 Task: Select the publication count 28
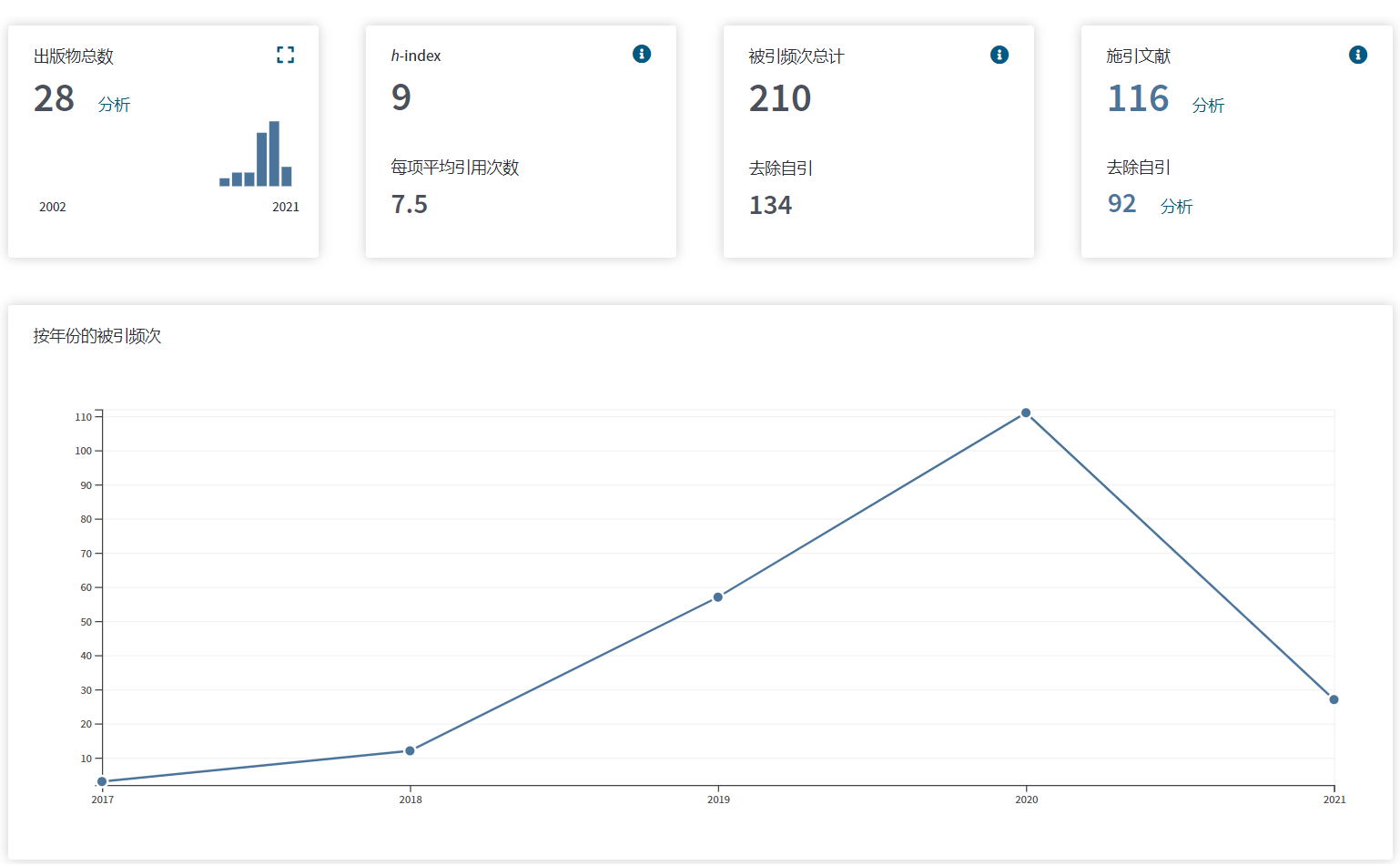(54, 98)
